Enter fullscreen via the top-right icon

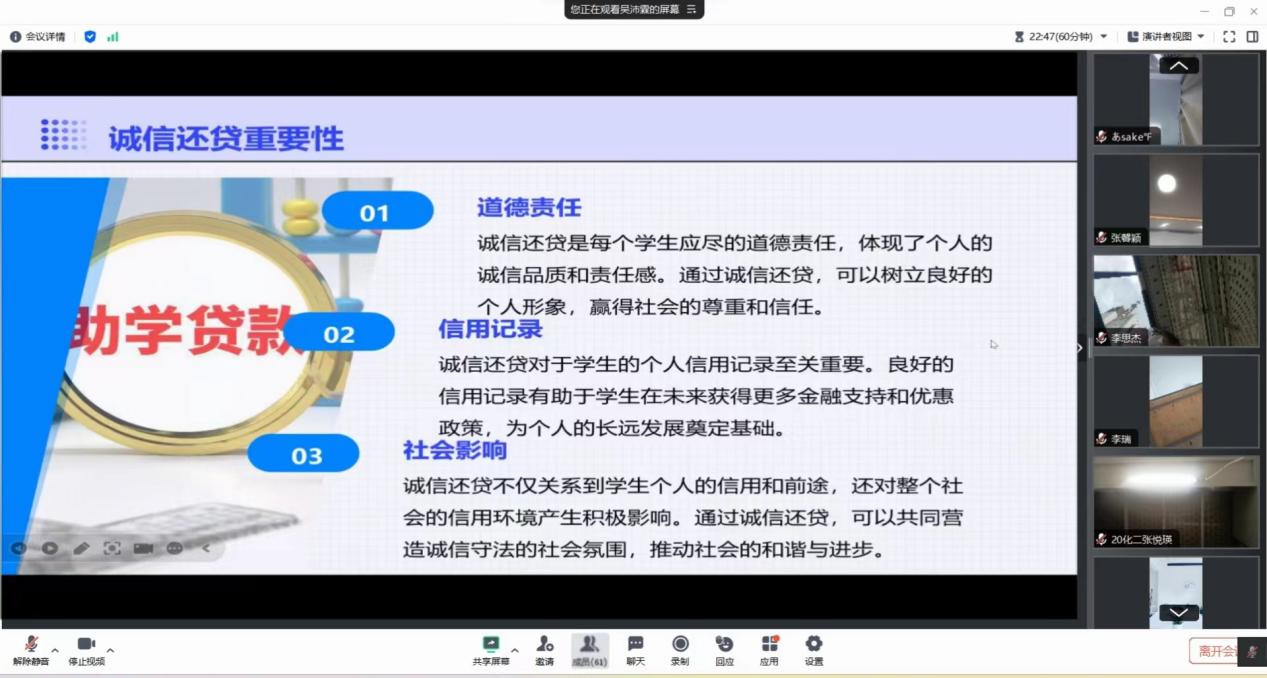[1229, 36]
